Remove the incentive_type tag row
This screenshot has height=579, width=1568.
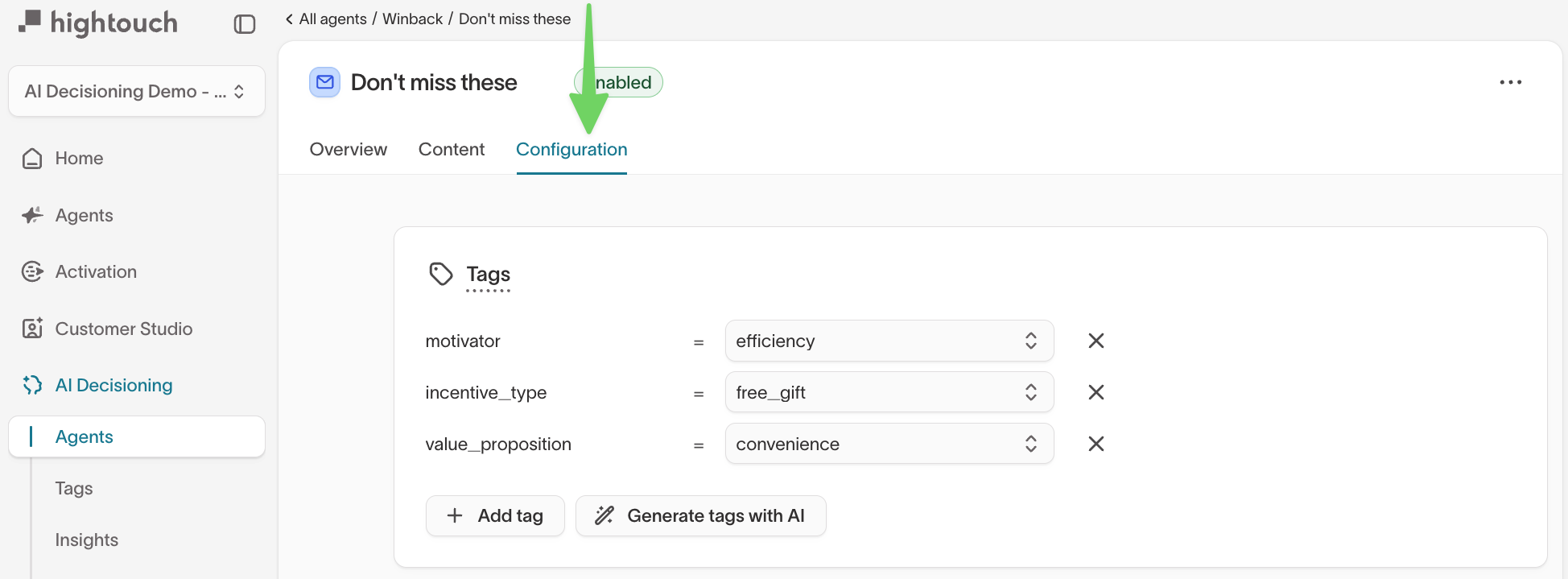pos(1096,392)
